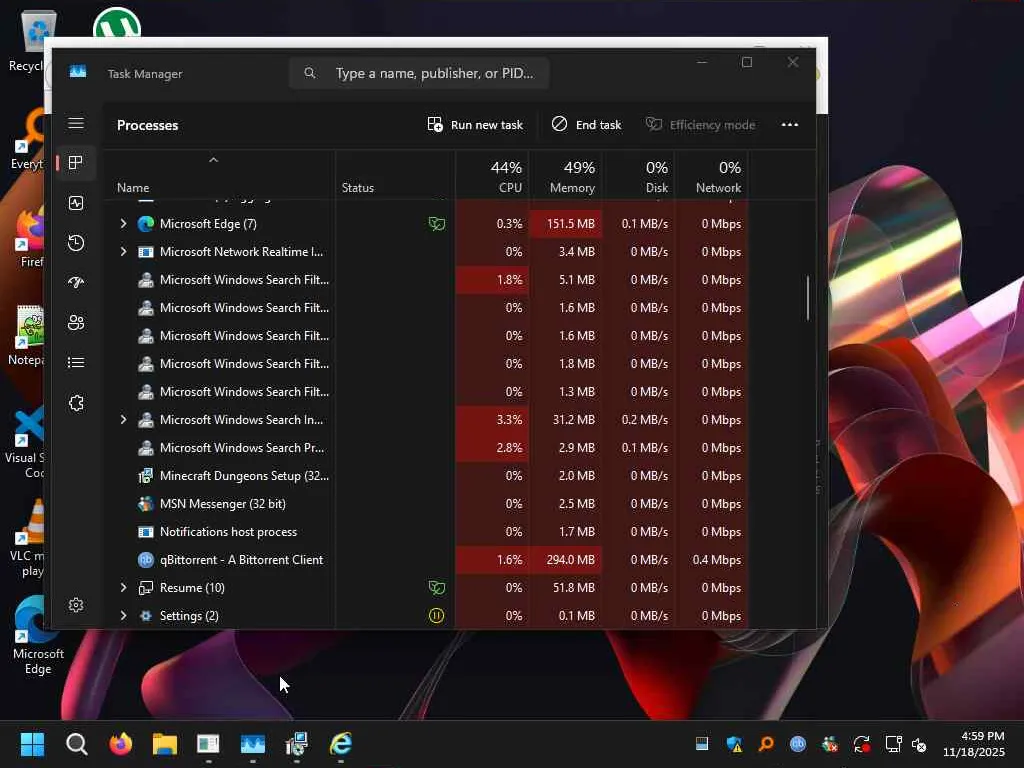Open Task Manager settings gear in sidebar
This screenshot has height=768, width=1024.
pos(76,605)
